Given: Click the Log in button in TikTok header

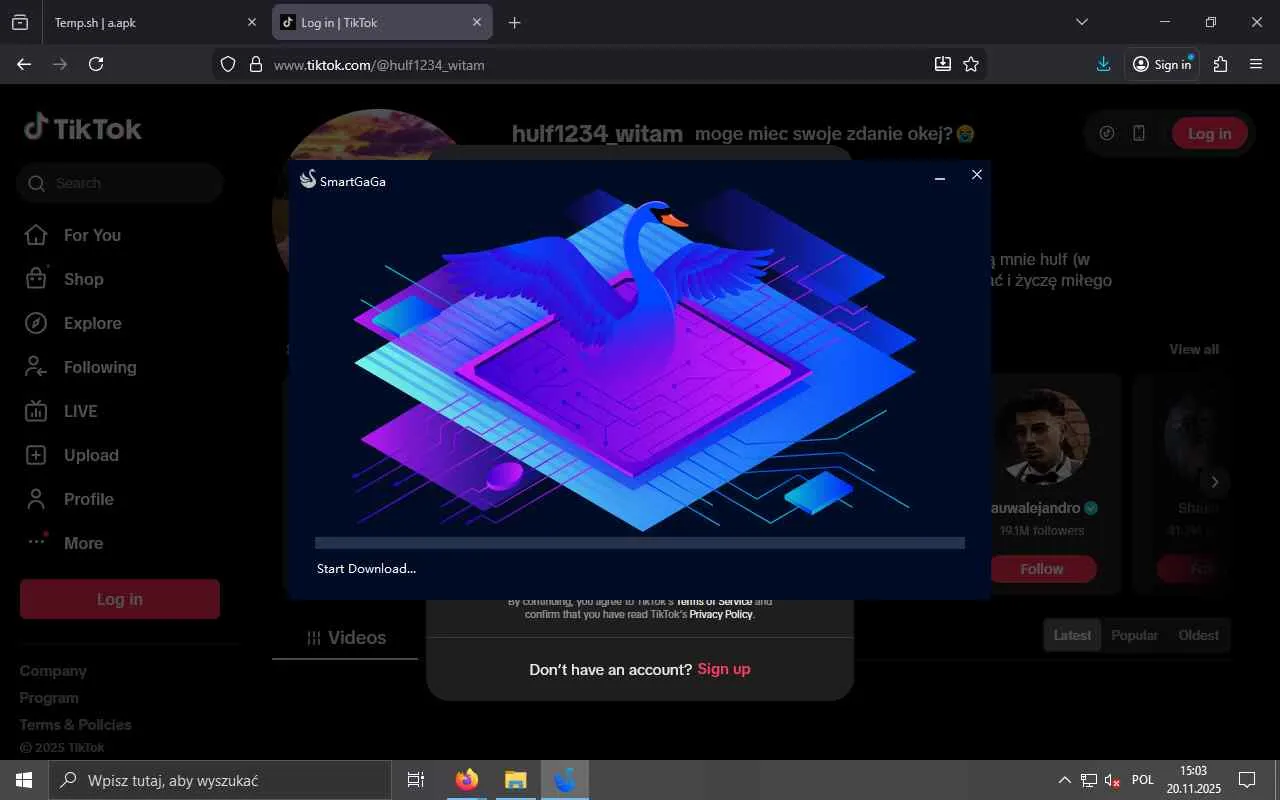Looking at the screenshot, I should pyautogui.click(x=1209, y=133).
